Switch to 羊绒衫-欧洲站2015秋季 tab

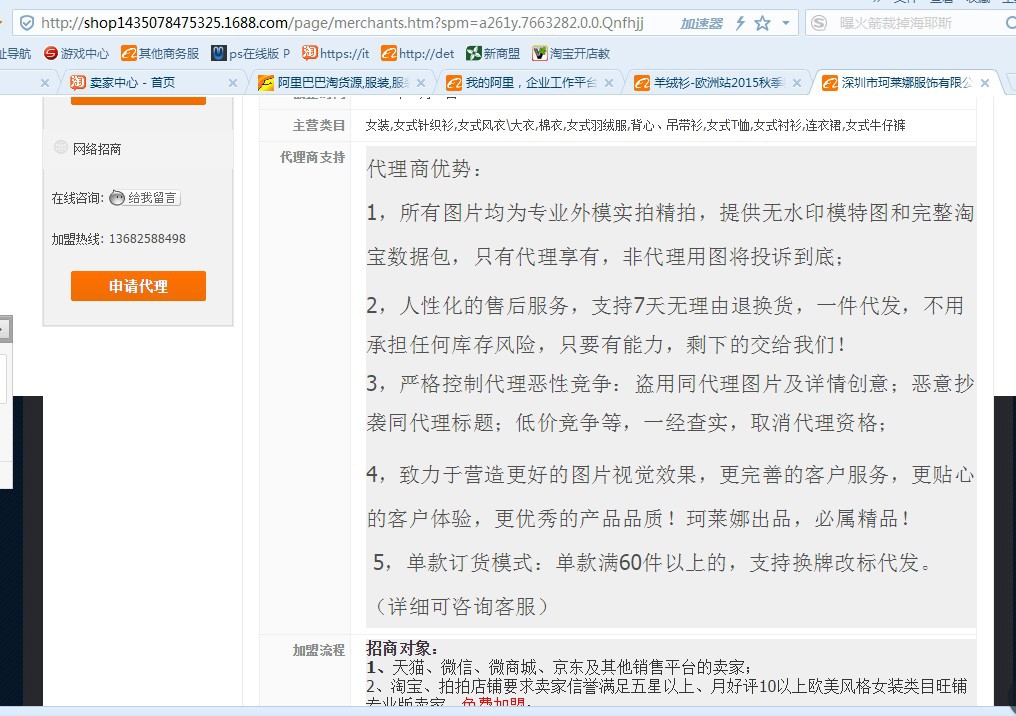coord(716,82)
